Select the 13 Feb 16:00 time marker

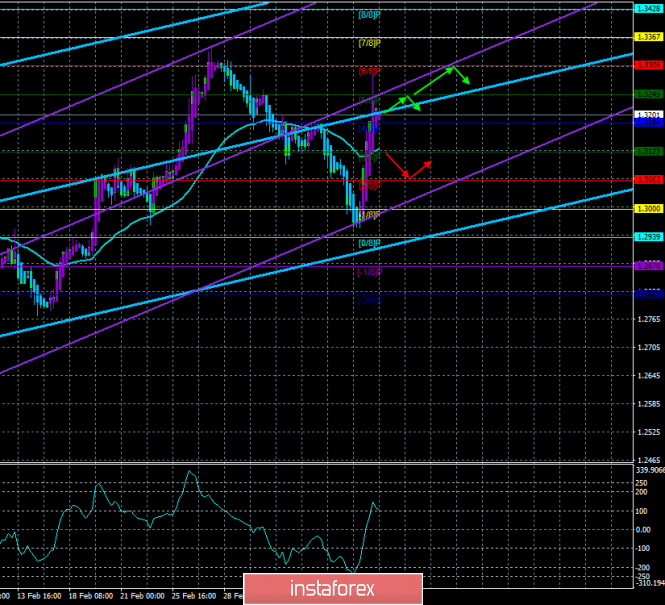[39, 596]
